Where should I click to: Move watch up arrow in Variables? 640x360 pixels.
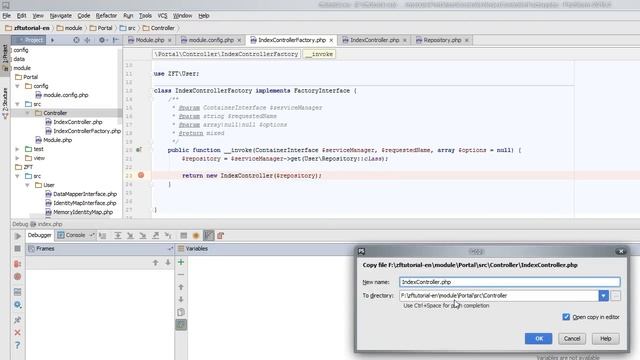click(181, 287)
